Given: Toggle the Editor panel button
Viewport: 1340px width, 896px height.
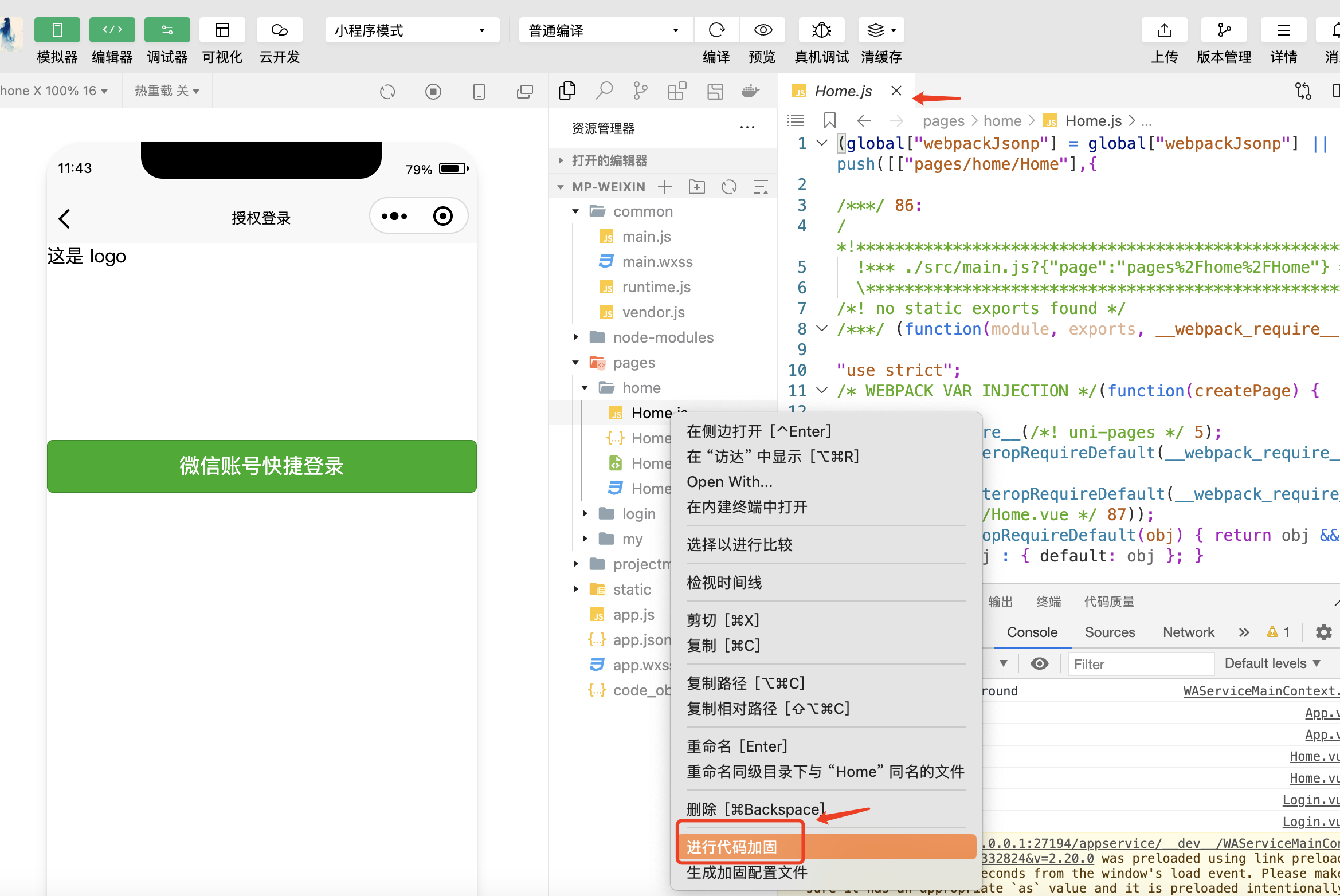Looking at the screenshot, I should point(112,30).
